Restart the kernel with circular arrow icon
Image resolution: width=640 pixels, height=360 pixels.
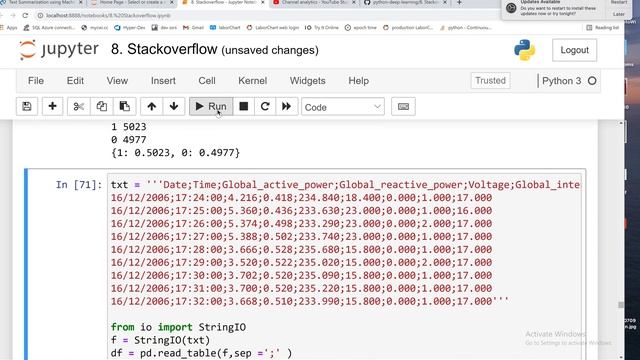[265, 107]
